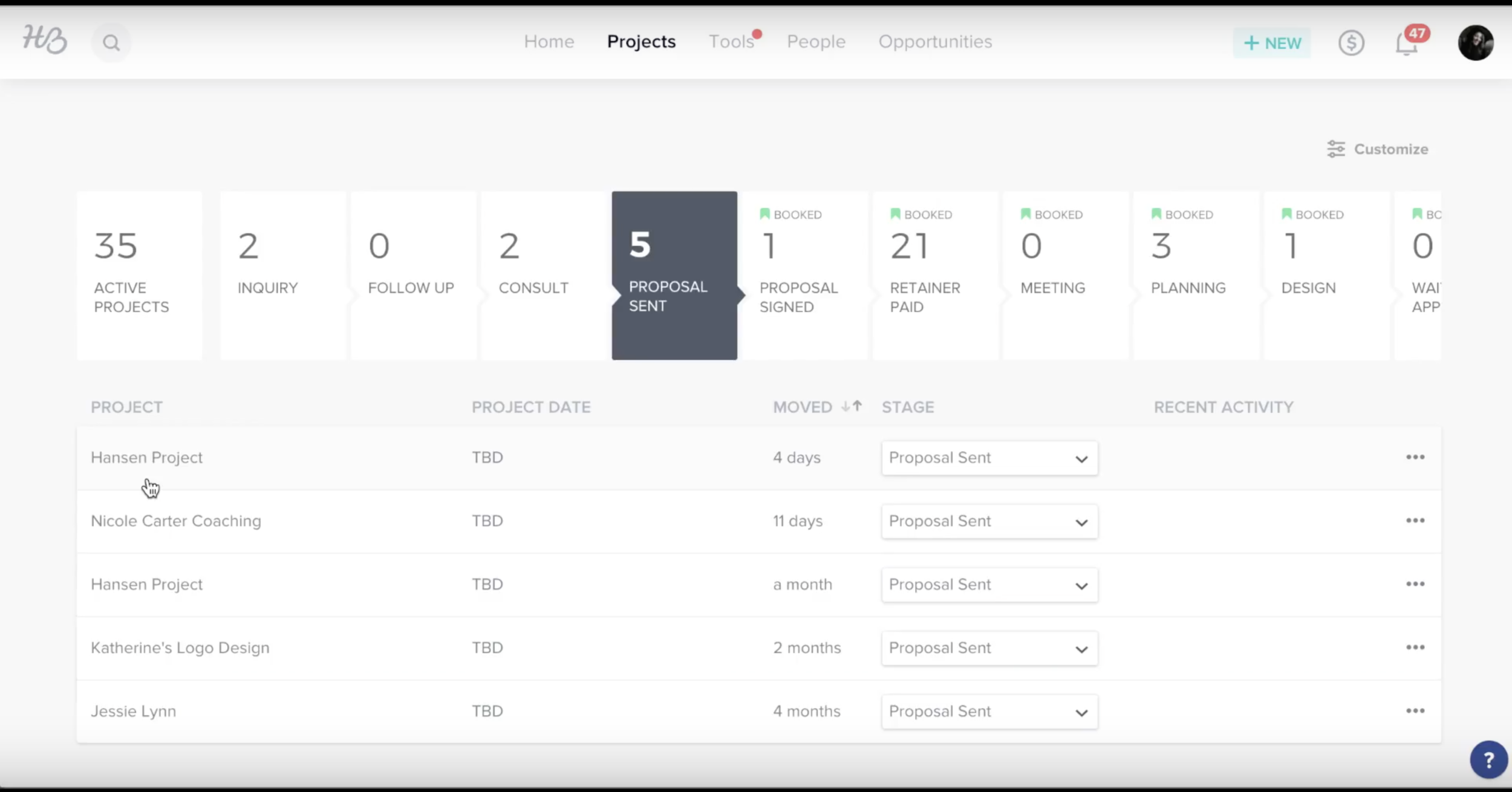
Task: Select the Retainer Paid stage card
Action: coord(936,276)
